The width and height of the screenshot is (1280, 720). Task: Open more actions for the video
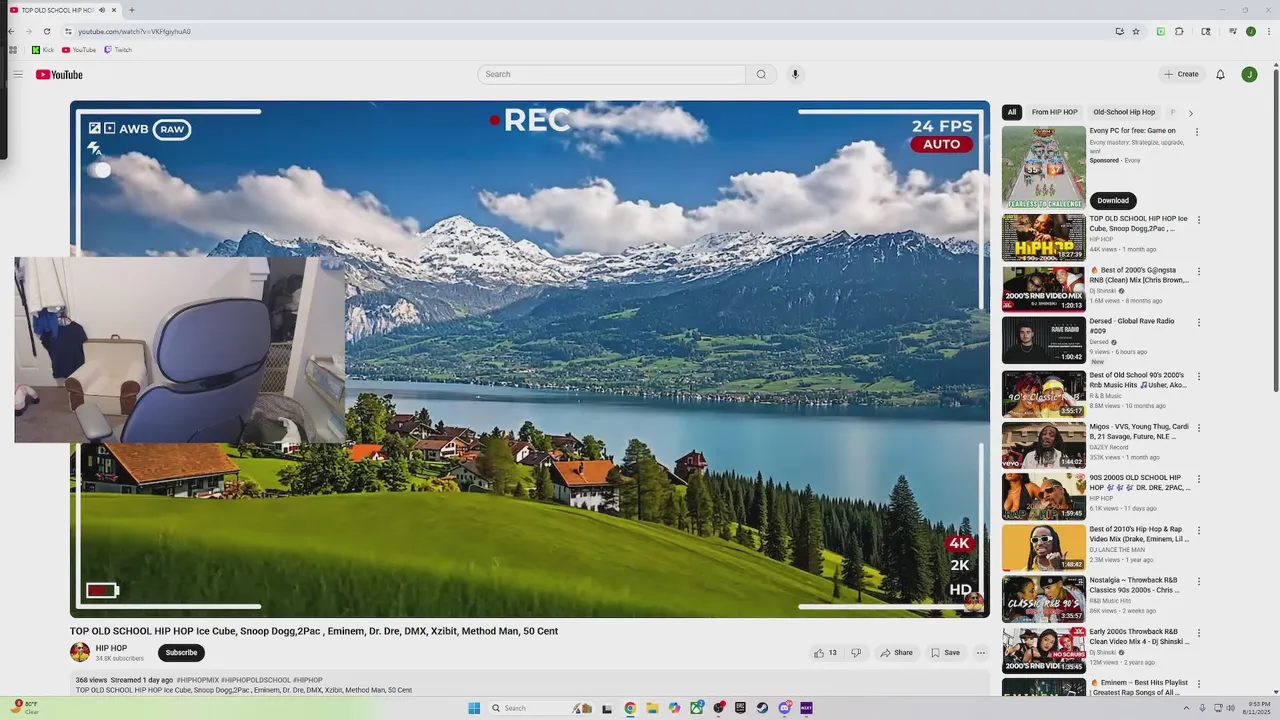coord(981,653)
